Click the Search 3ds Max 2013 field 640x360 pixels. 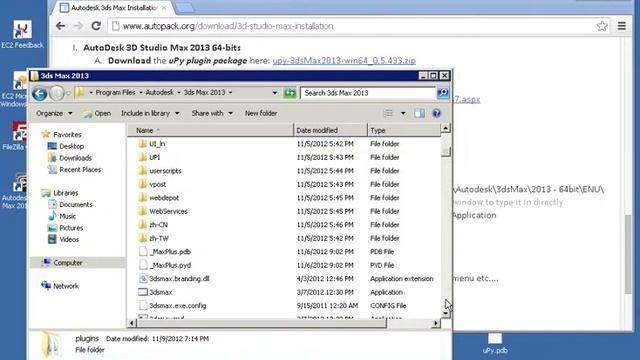point(369,93)
